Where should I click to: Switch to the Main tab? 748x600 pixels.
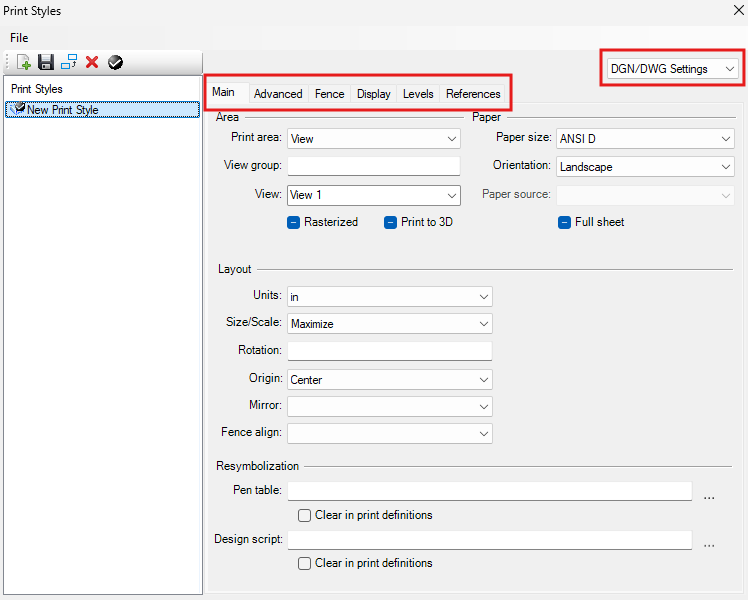(x=223, y=92)
